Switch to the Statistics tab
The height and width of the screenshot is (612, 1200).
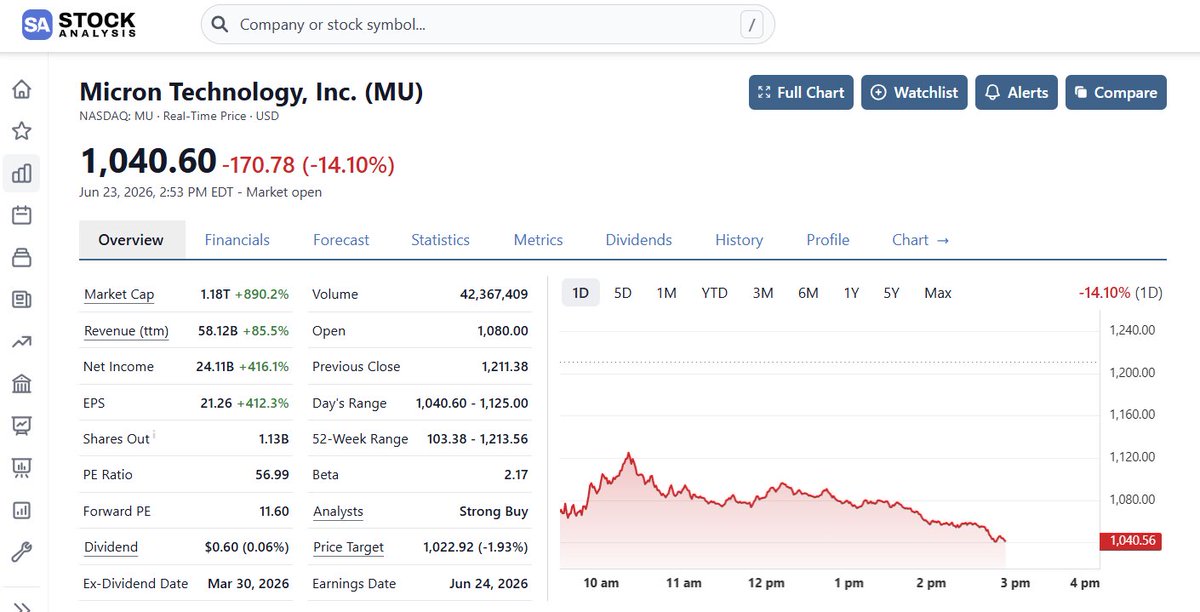click(x=440, y=240)
